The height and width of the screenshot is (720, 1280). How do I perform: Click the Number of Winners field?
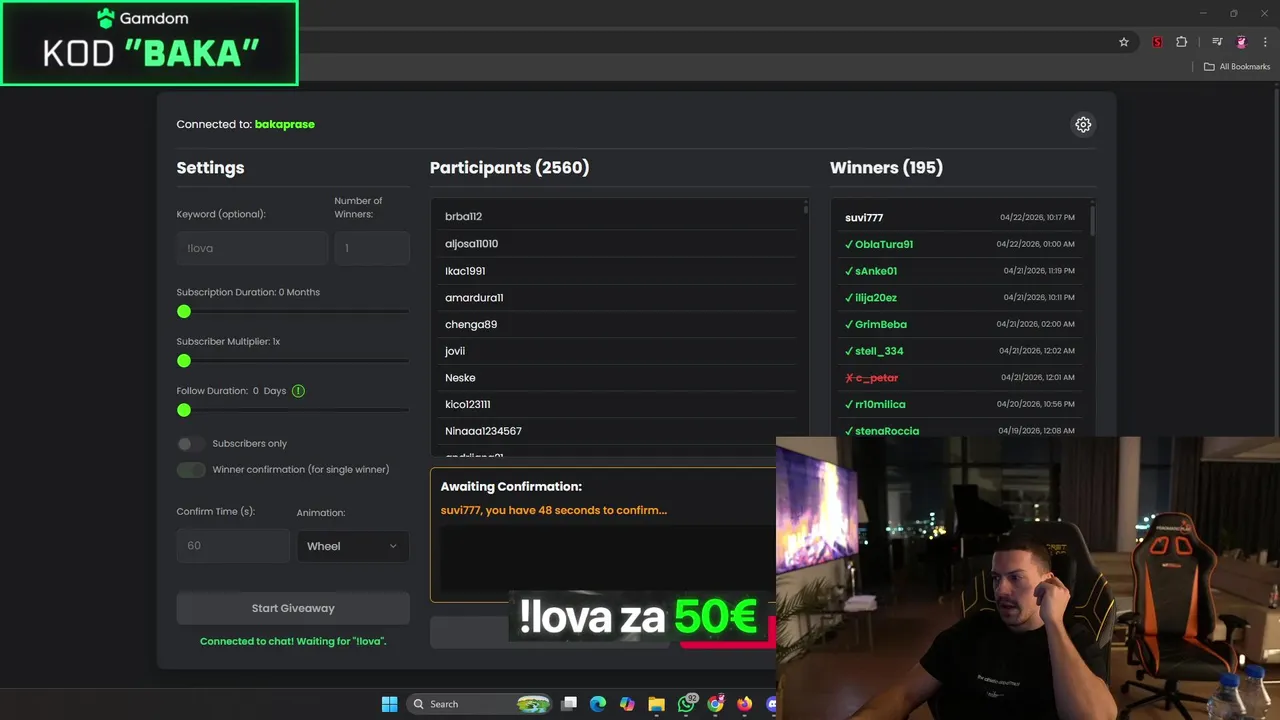[x=372, y=248]
